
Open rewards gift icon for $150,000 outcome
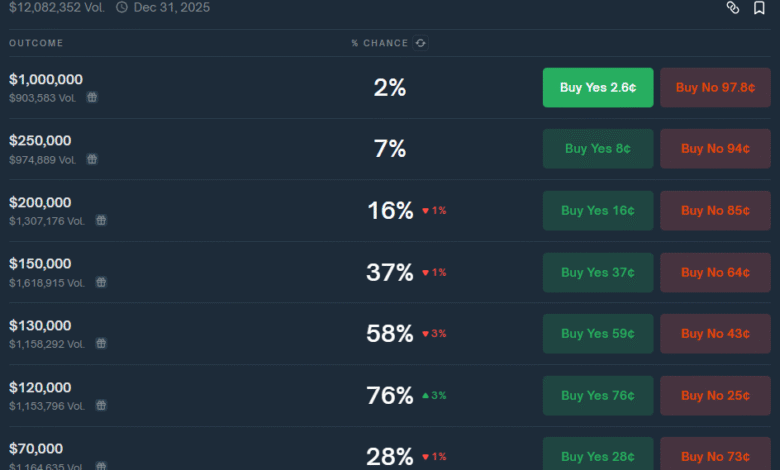point(101,282)
